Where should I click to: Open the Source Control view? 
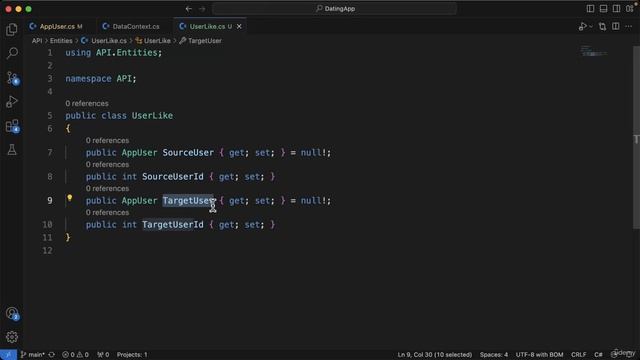pos(12,78)
